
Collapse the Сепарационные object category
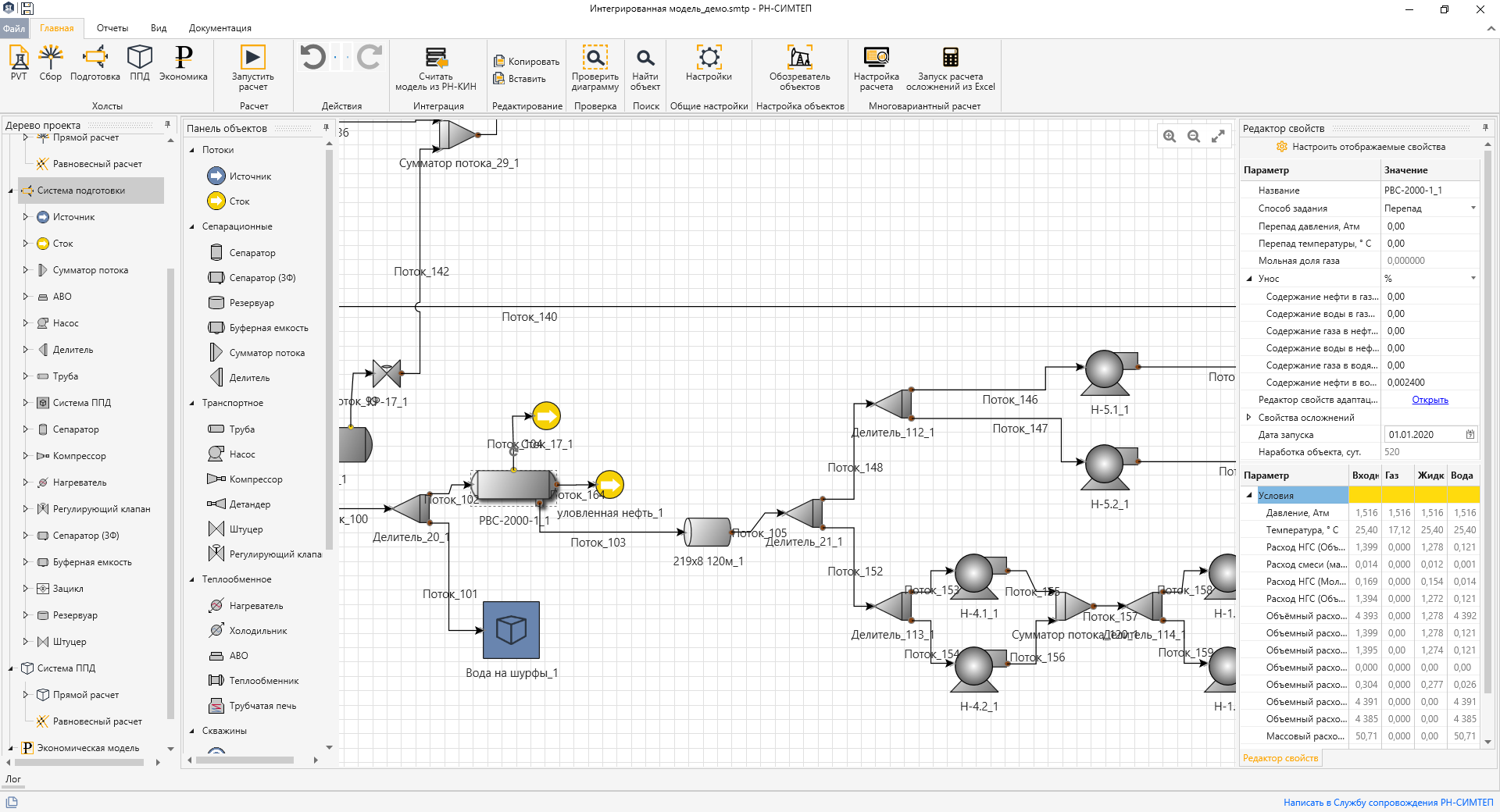click(191, 226)
